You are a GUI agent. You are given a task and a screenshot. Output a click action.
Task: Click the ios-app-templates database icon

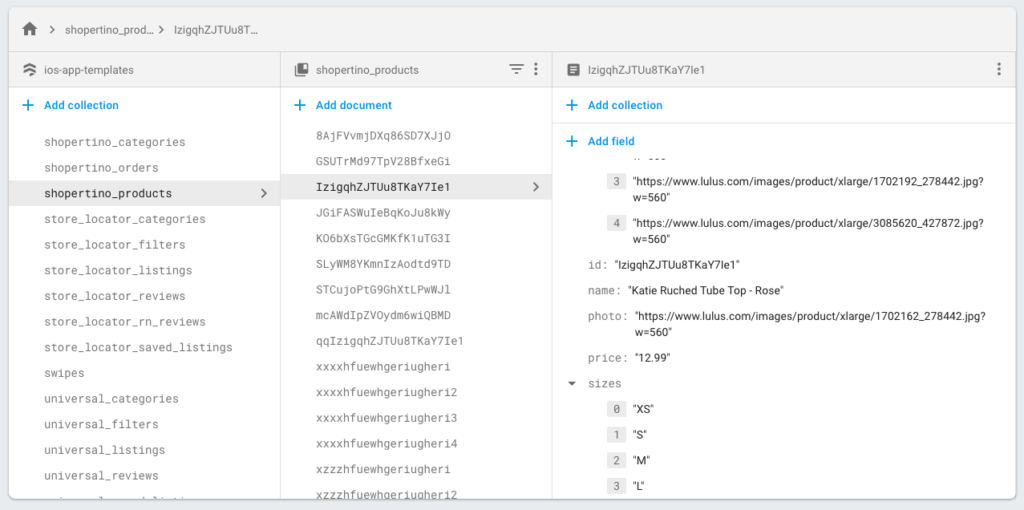(x=29, y=70)
